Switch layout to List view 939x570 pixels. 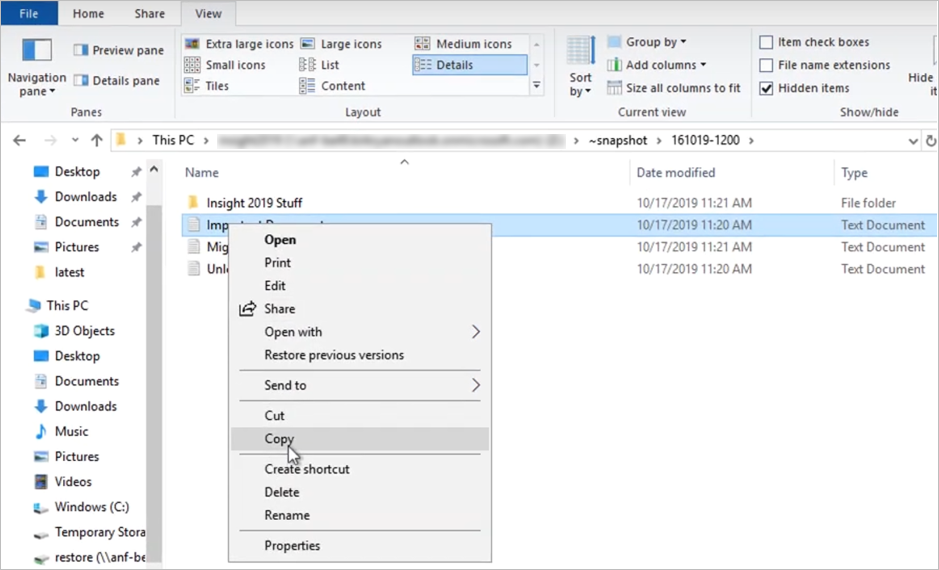click(x=319, y=65)
